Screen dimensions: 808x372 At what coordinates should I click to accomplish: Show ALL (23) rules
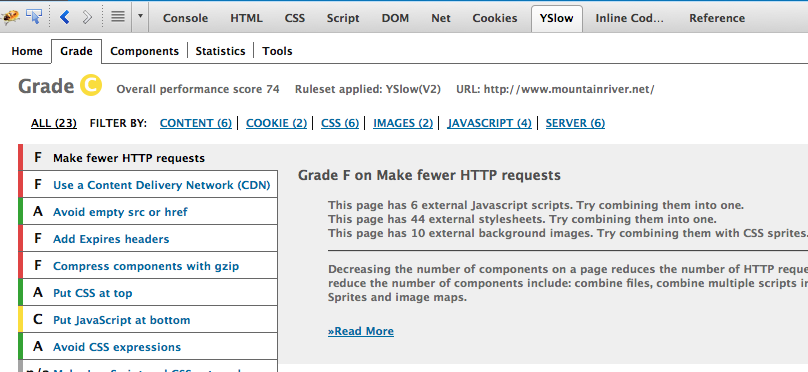click(54, 123)
